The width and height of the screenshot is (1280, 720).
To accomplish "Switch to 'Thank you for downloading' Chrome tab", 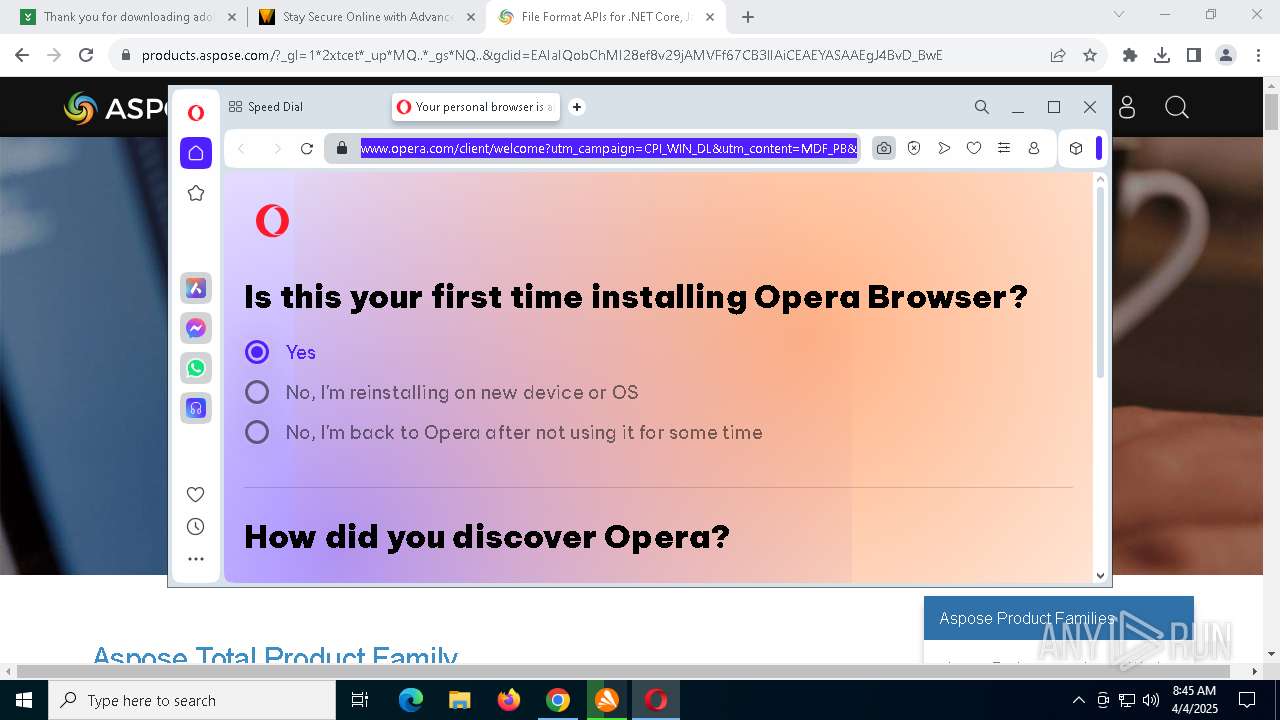I will [x=130, y=17].
